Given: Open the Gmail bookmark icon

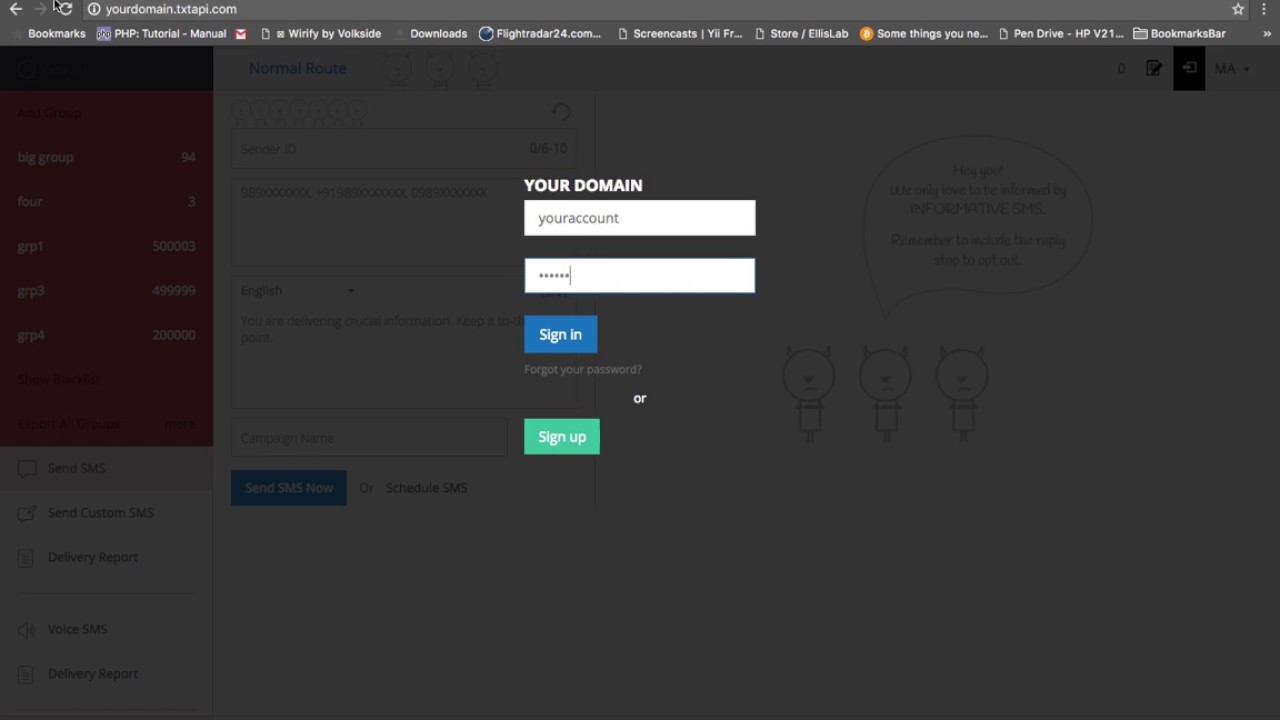Looking at the screenshot, I should (x=241, y=33).
